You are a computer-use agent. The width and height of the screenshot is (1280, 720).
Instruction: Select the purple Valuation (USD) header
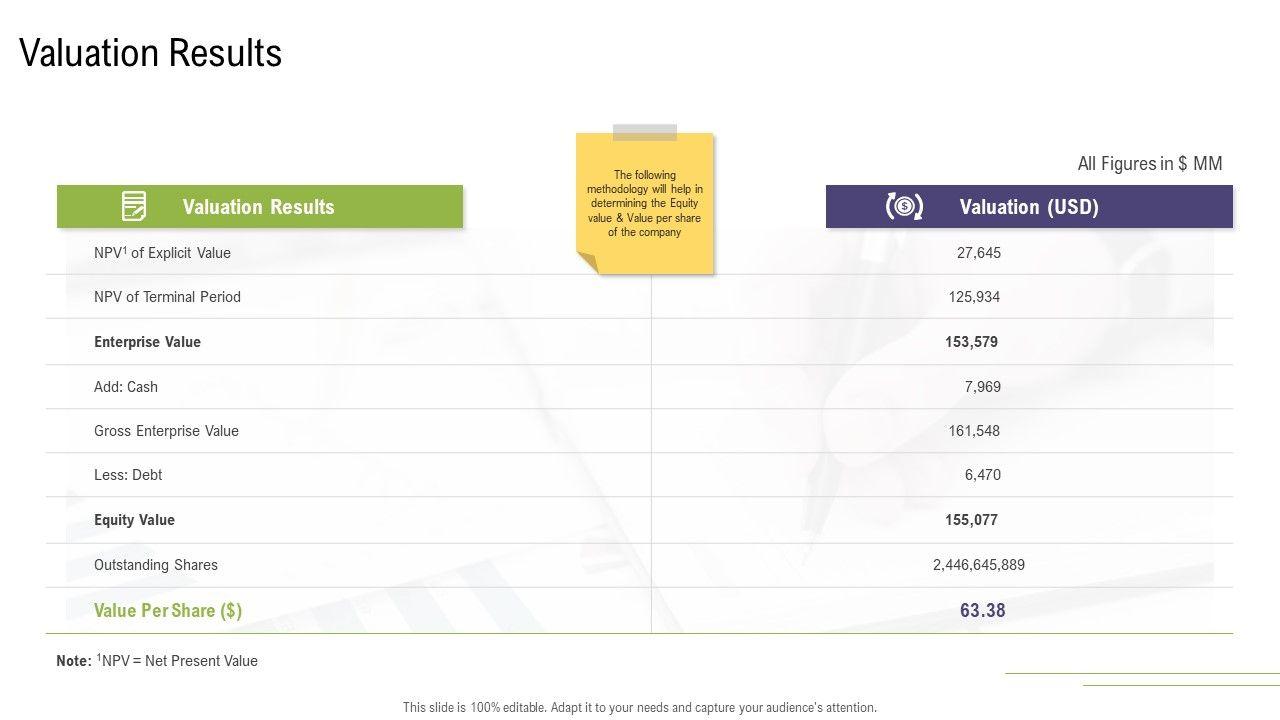[x=1029, y=207]
